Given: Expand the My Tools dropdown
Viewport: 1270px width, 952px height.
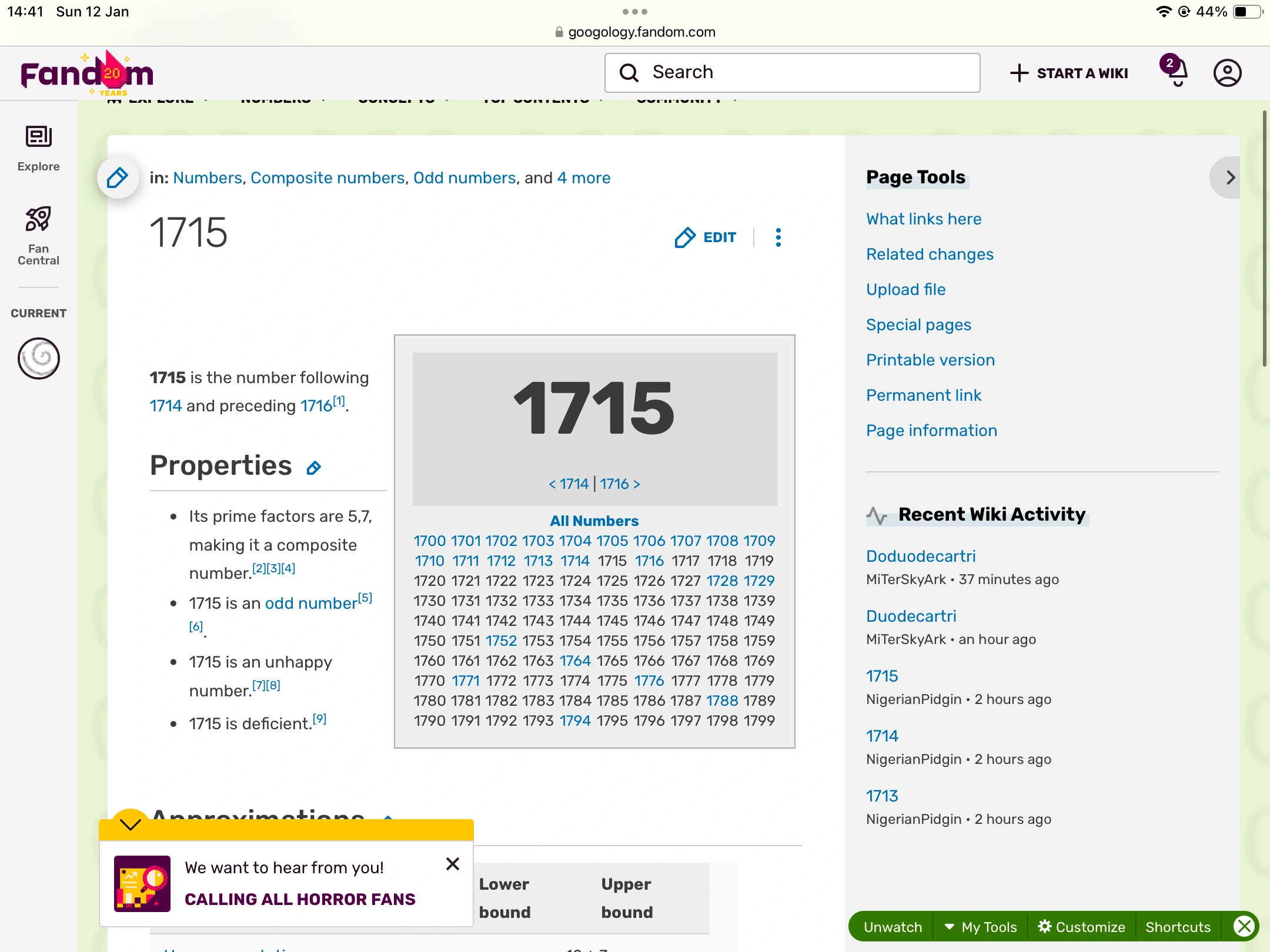Looking at the screenshot, I should (981, 927).
